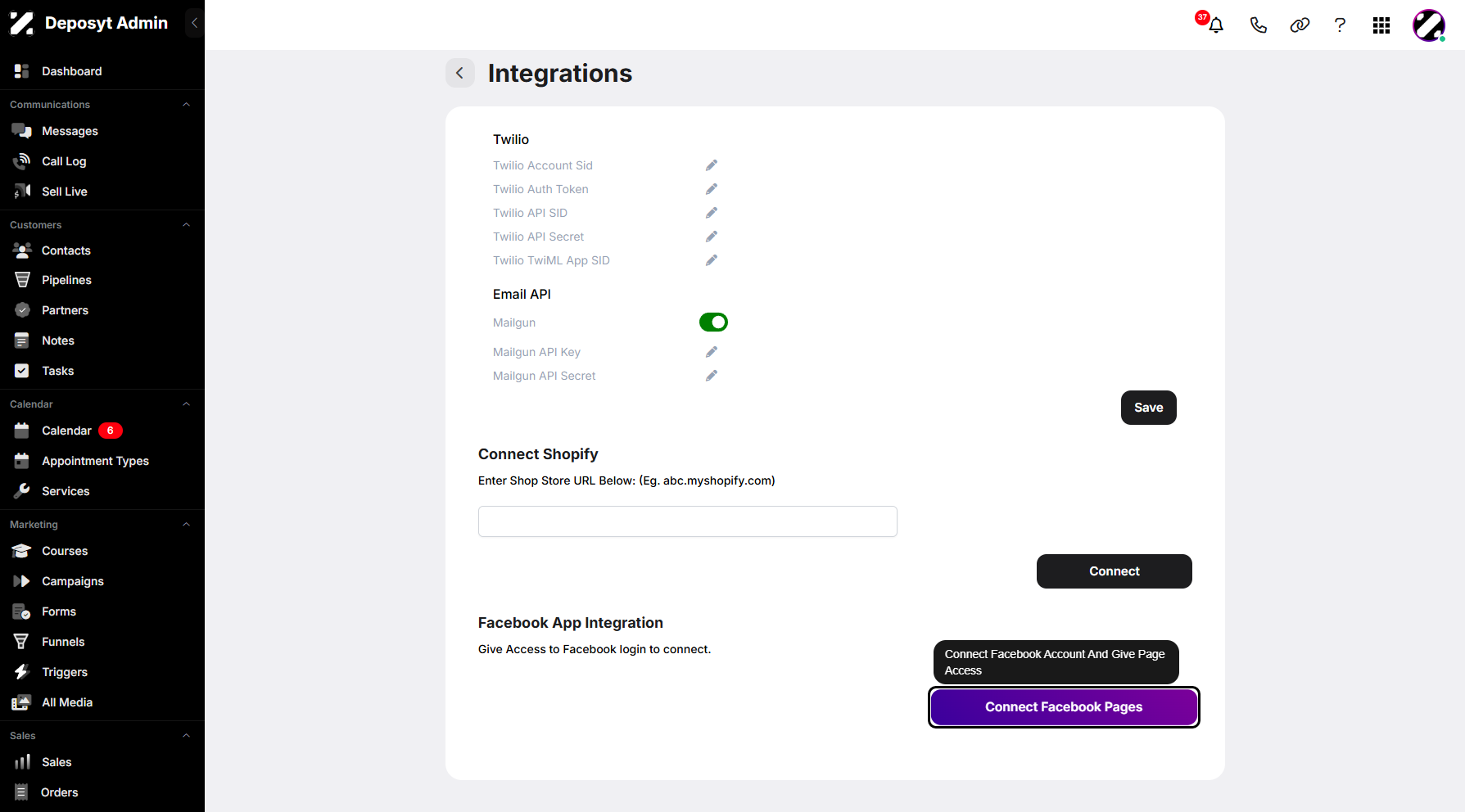Go back using the Integrations back arrow
This screenshot has width=1465, height=812.
pos(460,73)
